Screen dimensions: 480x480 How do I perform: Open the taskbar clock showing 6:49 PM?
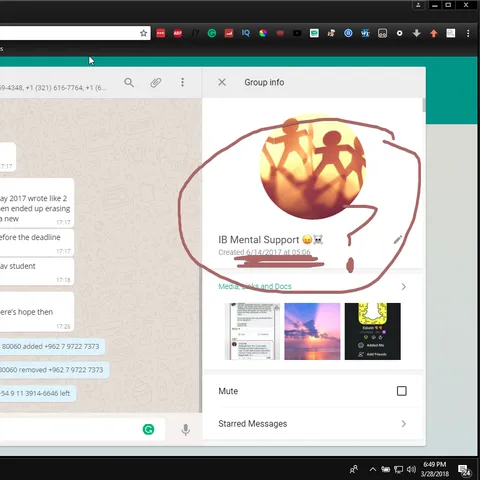pos(435,469)
